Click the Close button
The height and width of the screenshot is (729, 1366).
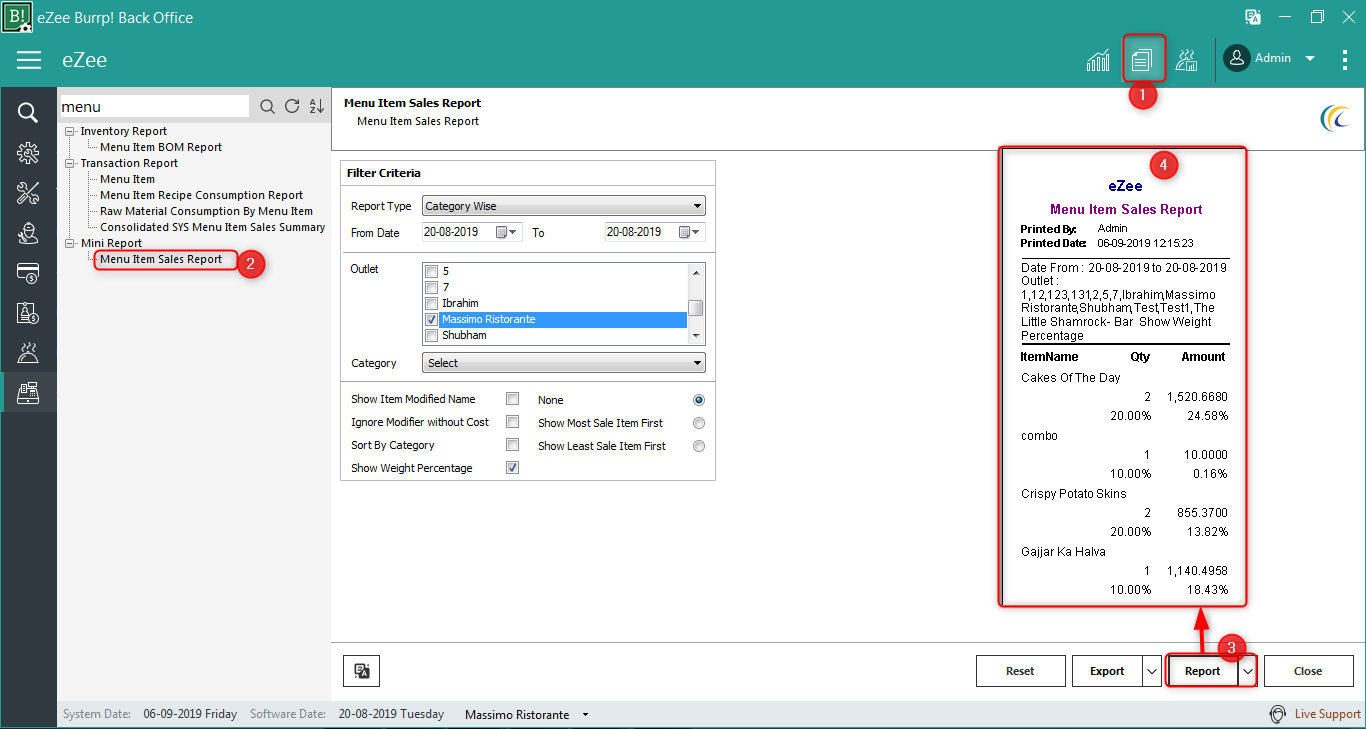coord(1308,671)
